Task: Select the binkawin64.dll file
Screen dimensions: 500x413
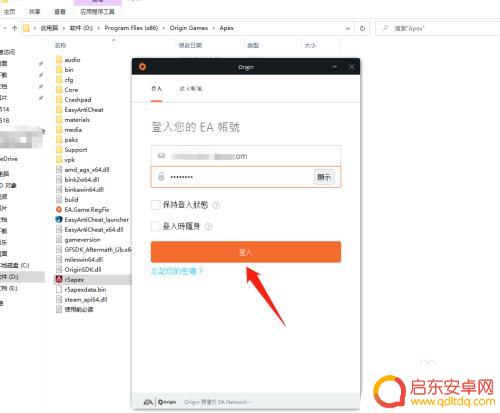Action: 80,190
